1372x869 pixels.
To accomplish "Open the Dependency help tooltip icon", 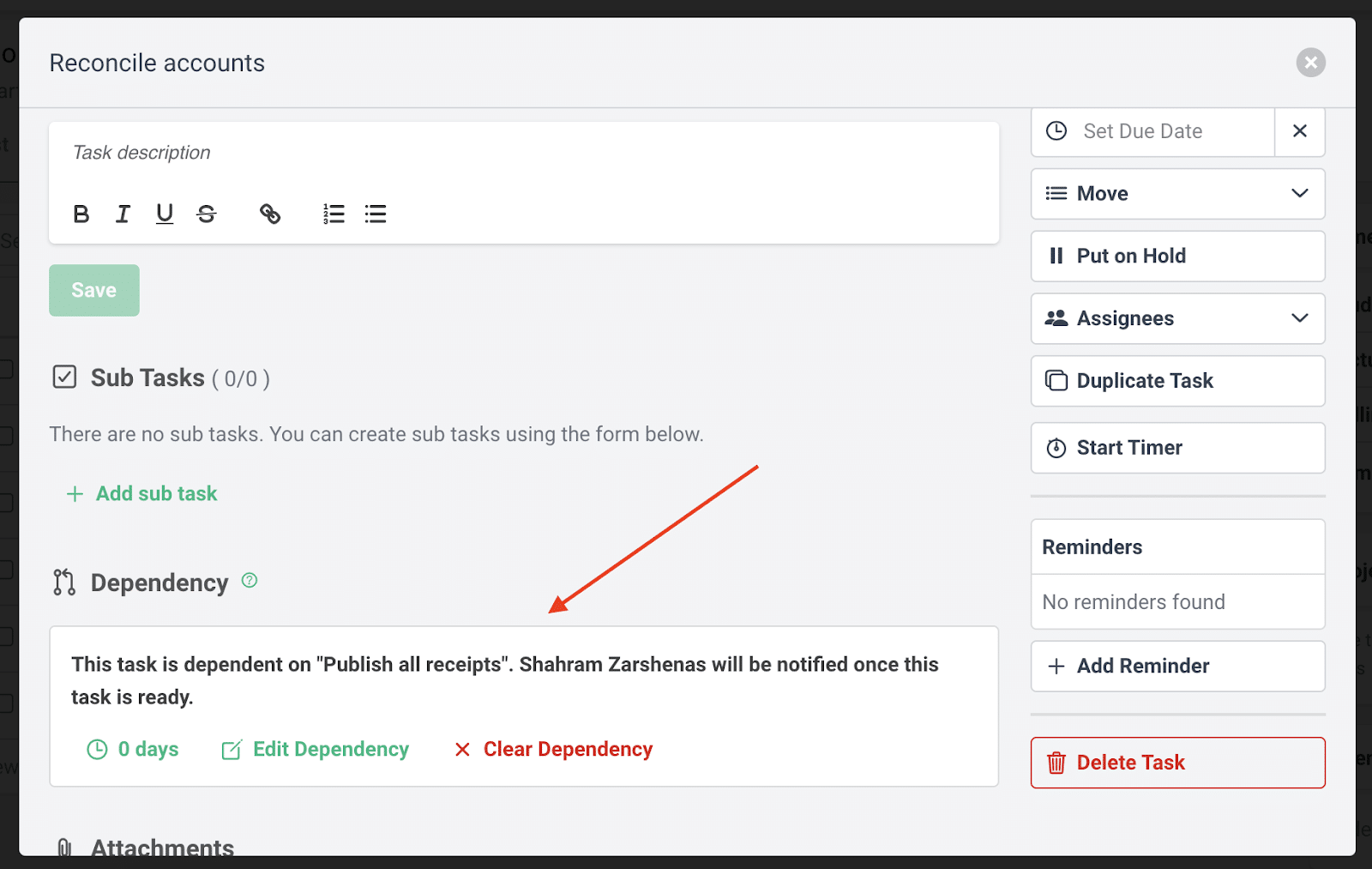I will pyautogui.click(x=249, y=580).
